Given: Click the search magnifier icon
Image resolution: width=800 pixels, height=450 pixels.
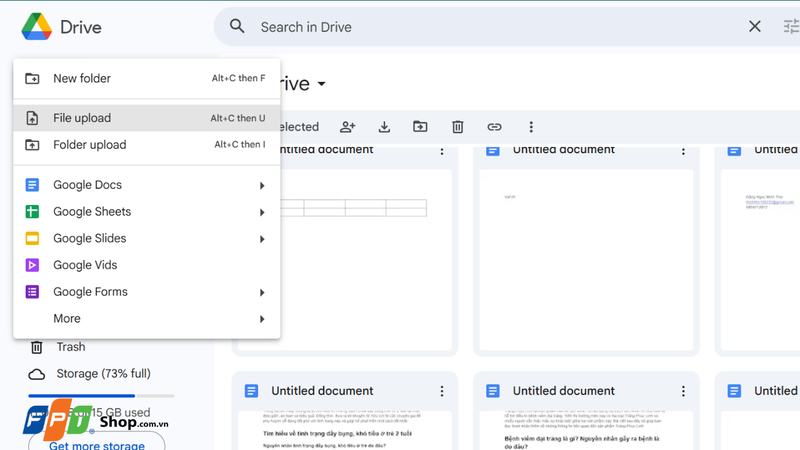Looking at the screenshot, I should (x=237, y=26).
